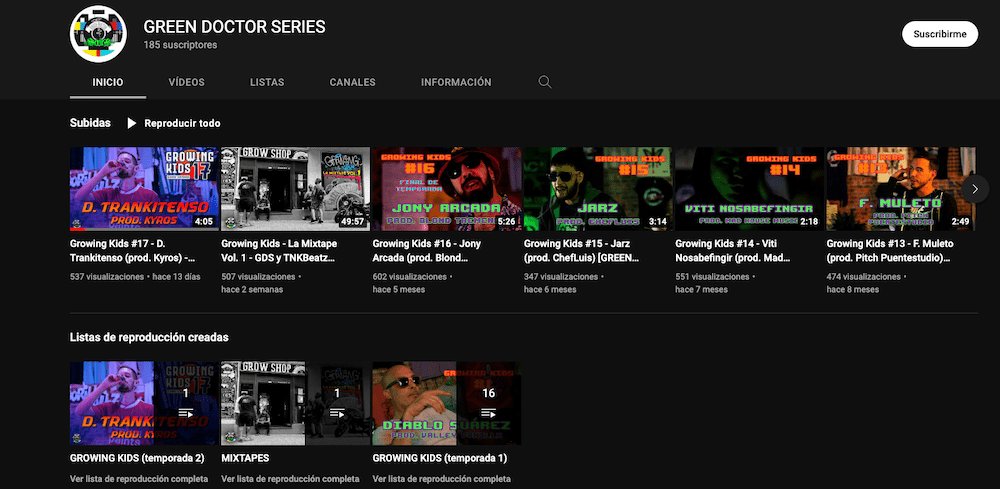Click Listas de reproducción creadas heading
Screen dimensions: 1000x489
(149, 337)
